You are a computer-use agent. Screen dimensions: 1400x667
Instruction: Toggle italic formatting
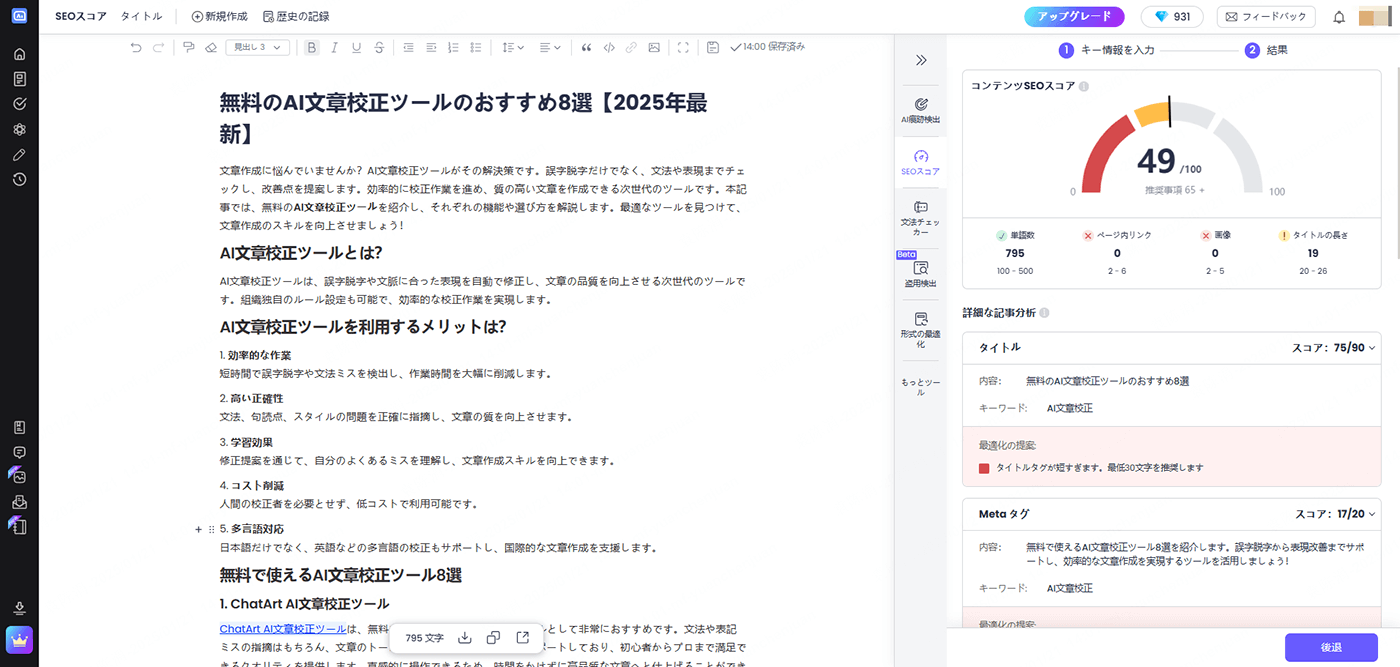334,47
